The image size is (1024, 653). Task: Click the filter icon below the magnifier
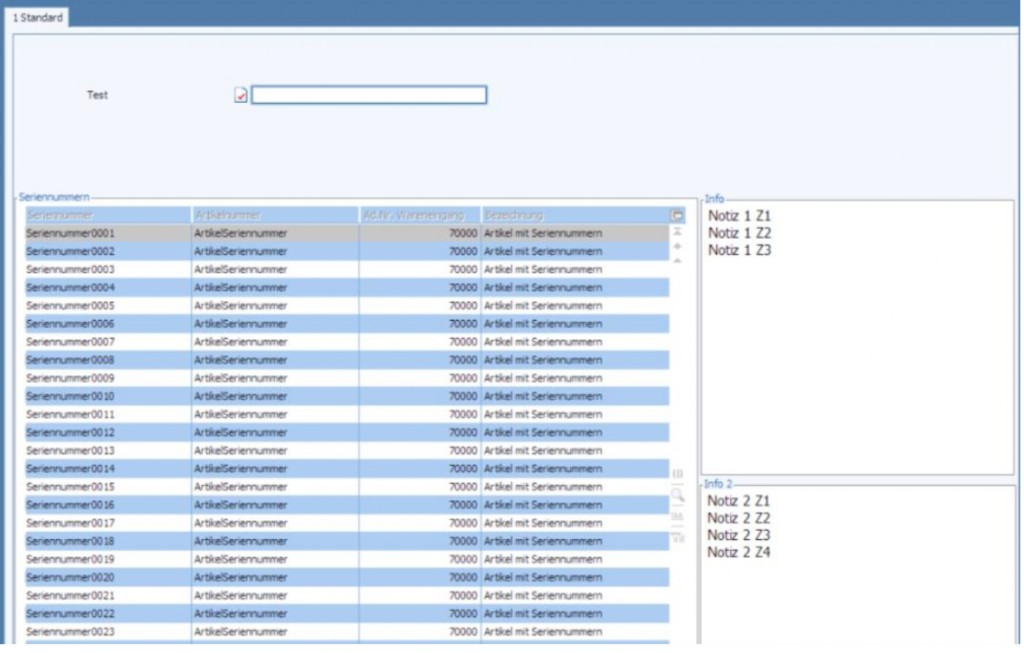tap(677, 517)
